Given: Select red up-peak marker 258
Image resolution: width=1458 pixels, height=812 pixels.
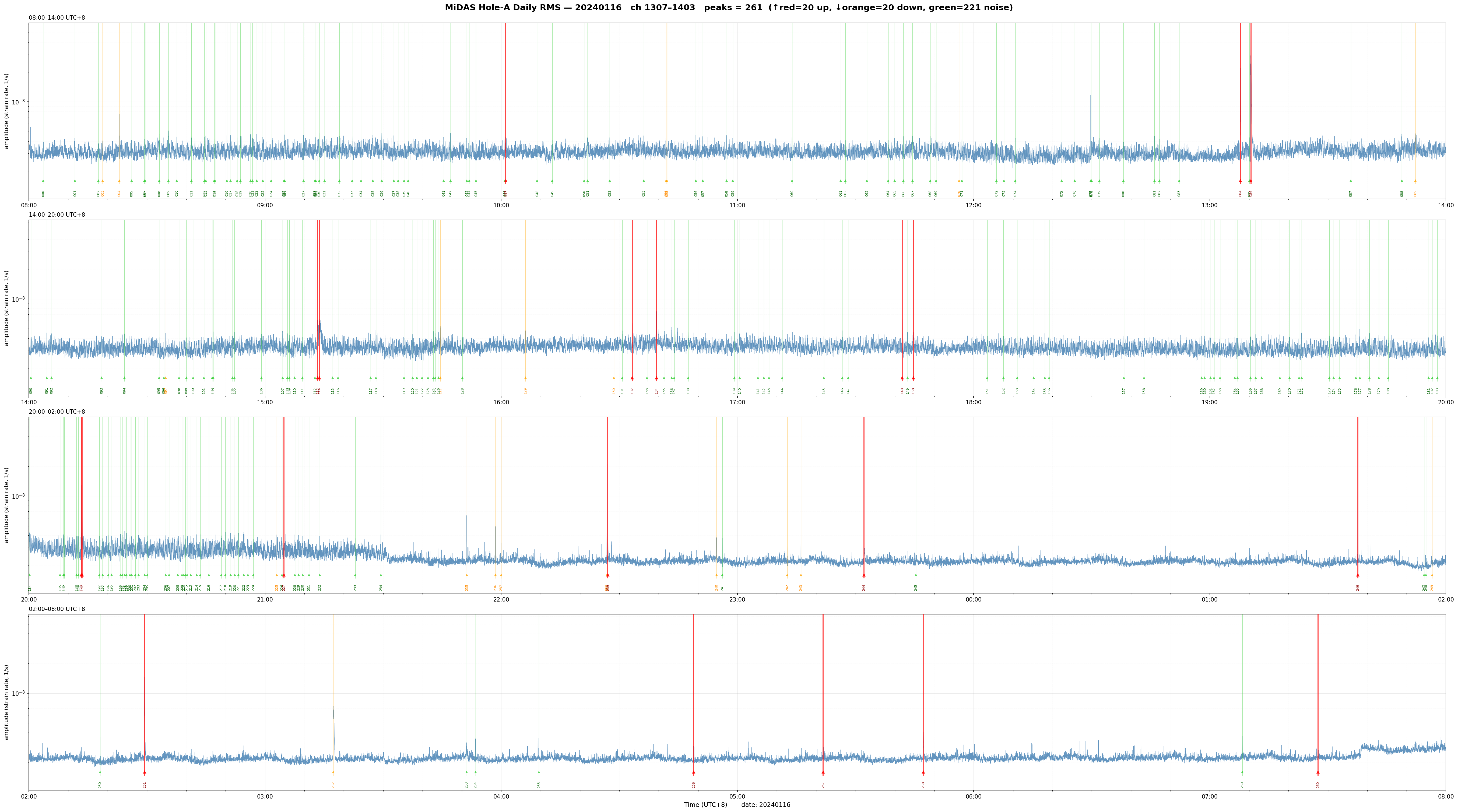Looking at the screenshot, I should point(923,772).
